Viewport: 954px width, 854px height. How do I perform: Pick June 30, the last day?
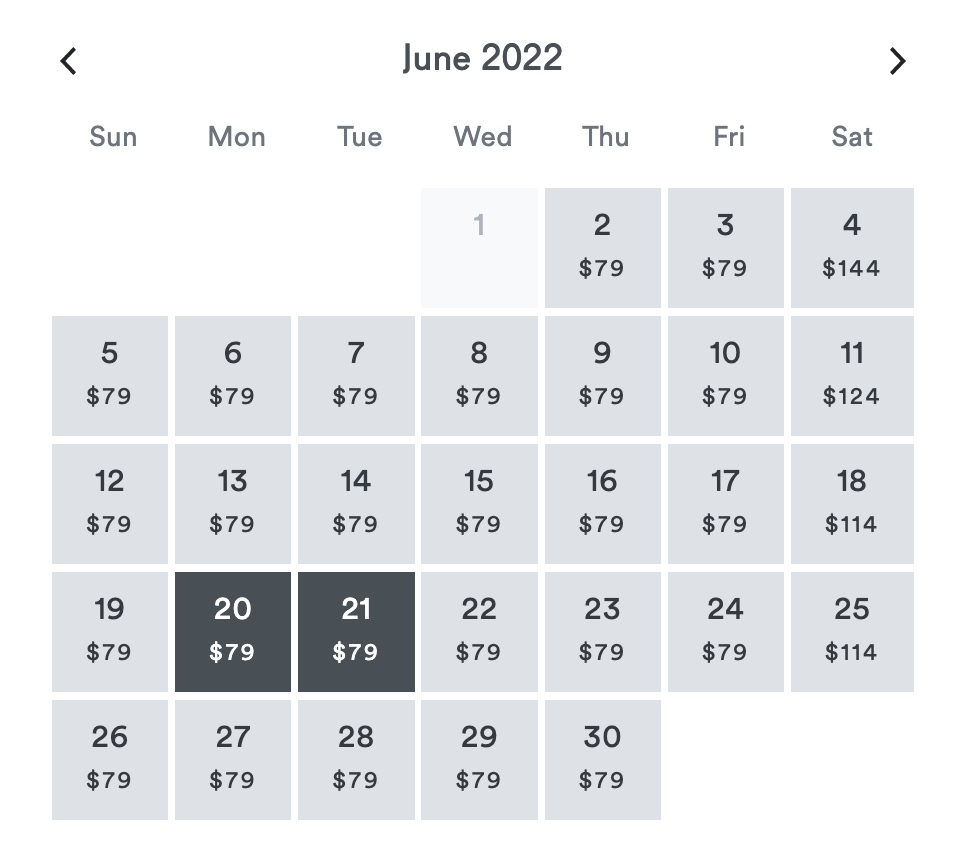click(602, 760)
